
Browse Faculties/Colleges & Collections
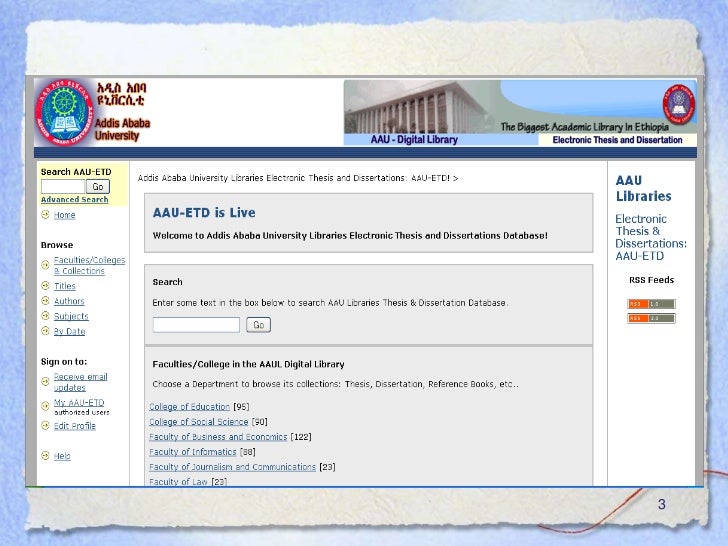pyautogui.click(x=89, y=265)
